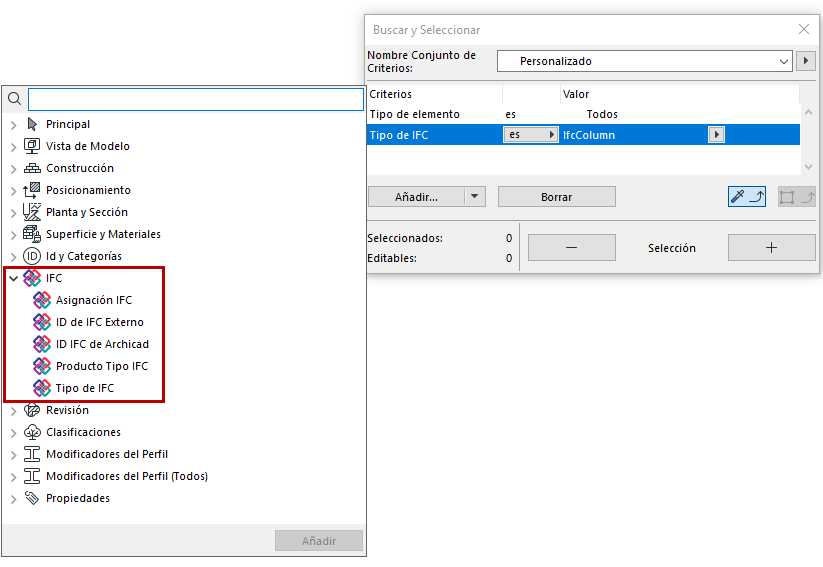Collapse the IFC group

click(14, 279)
